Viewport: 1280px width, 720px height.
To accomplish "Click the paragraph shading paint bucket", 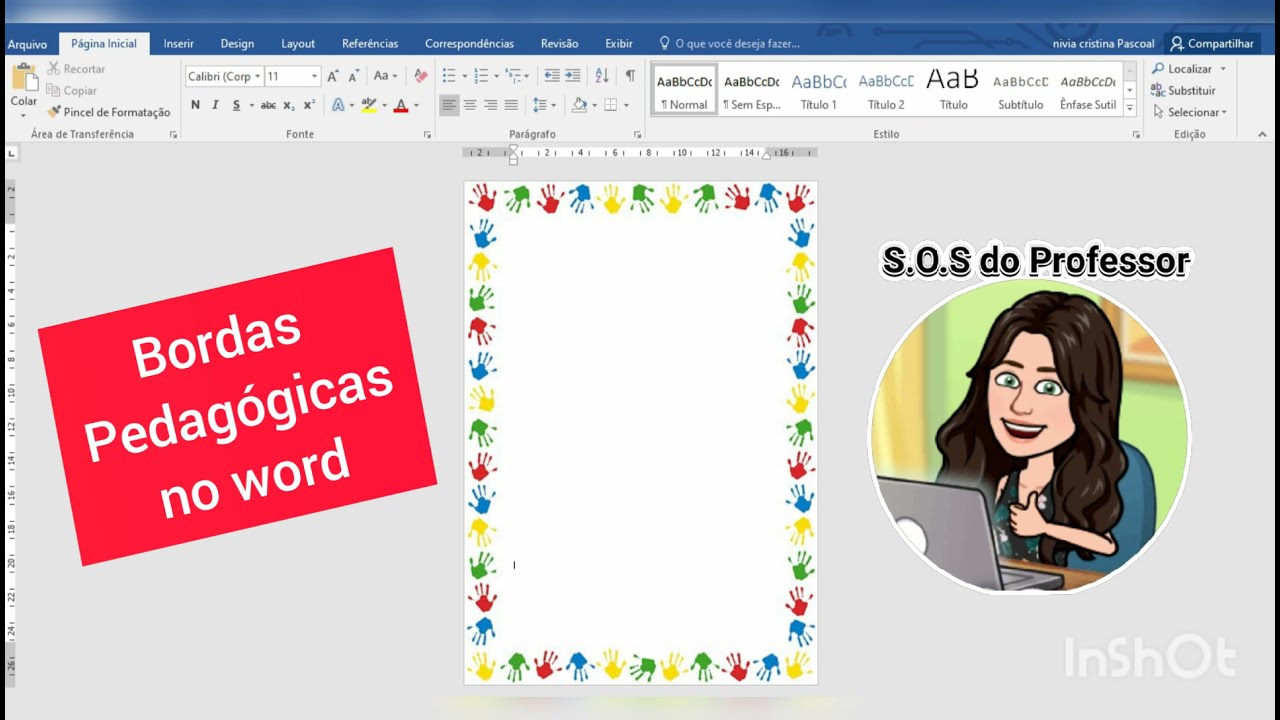I will pos(579,105).
